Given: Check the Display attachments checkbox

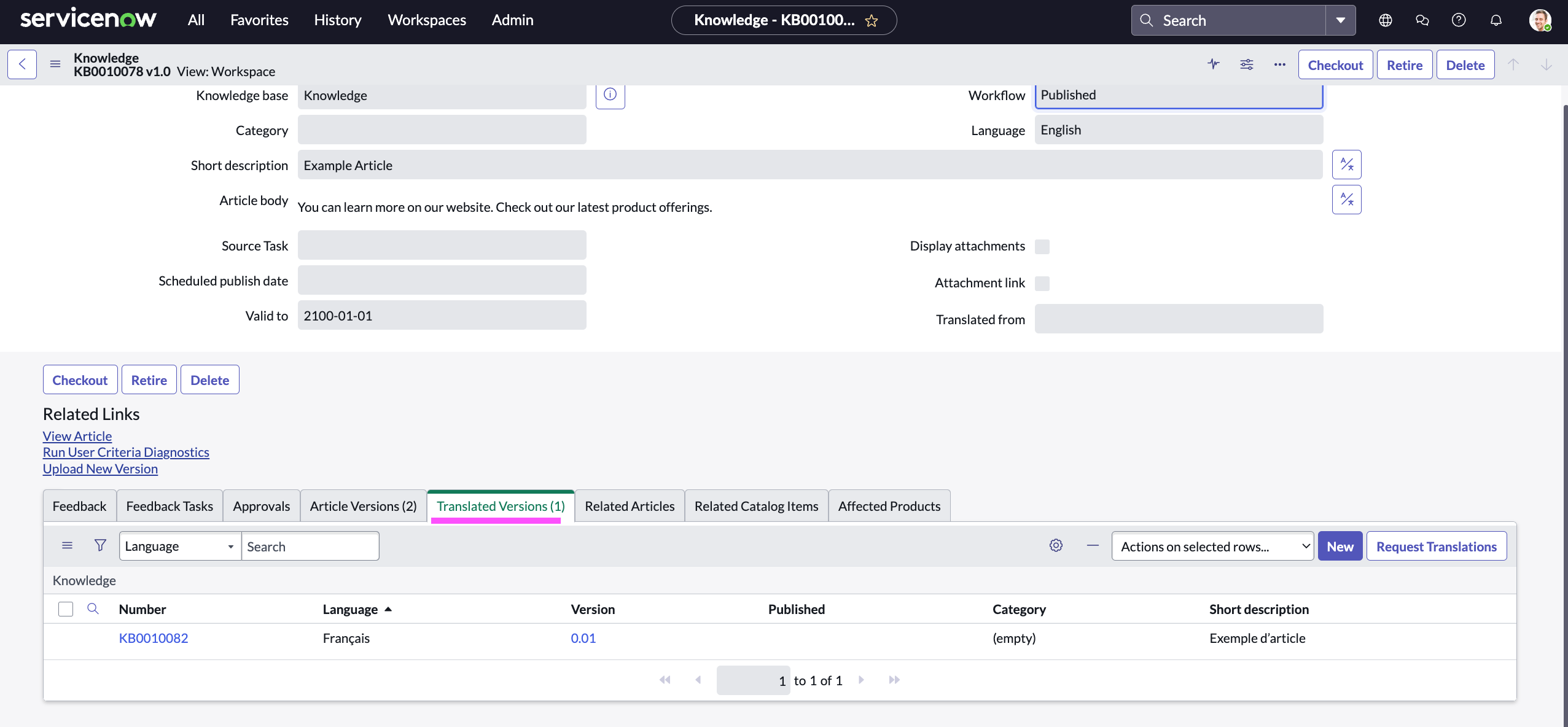Looking at the screenshot, I should (x=1042, y=247).
